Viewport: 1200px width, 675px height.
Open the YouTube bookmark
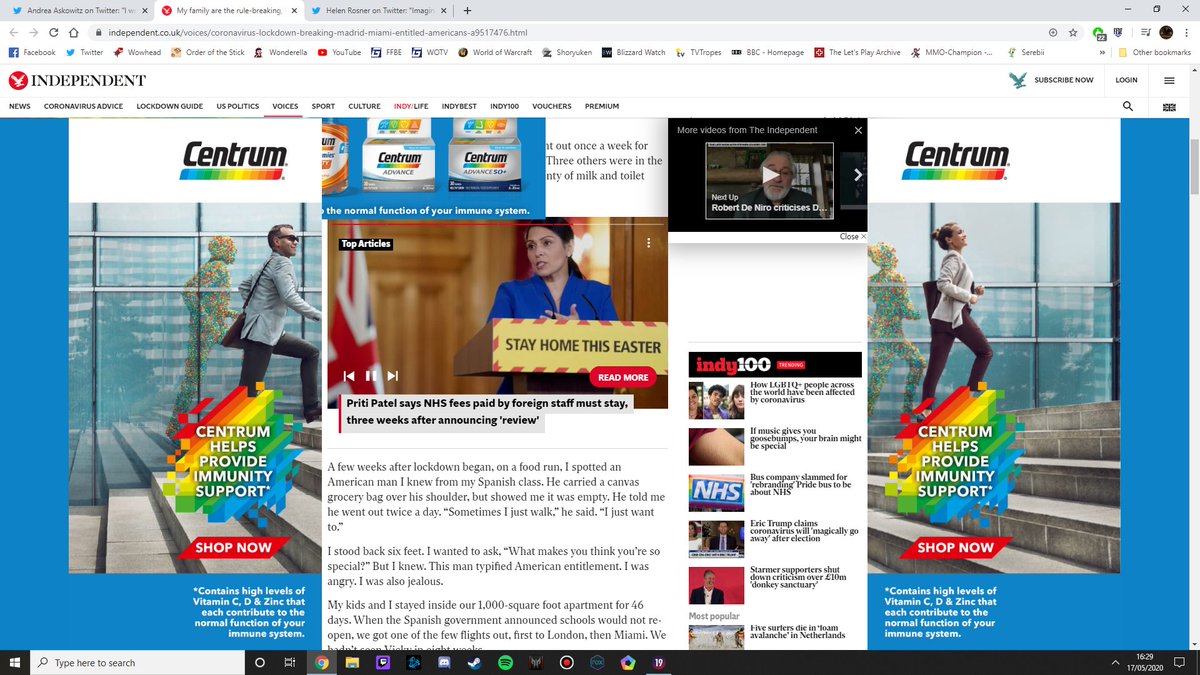pyautogui.click(x=339, y=52)
